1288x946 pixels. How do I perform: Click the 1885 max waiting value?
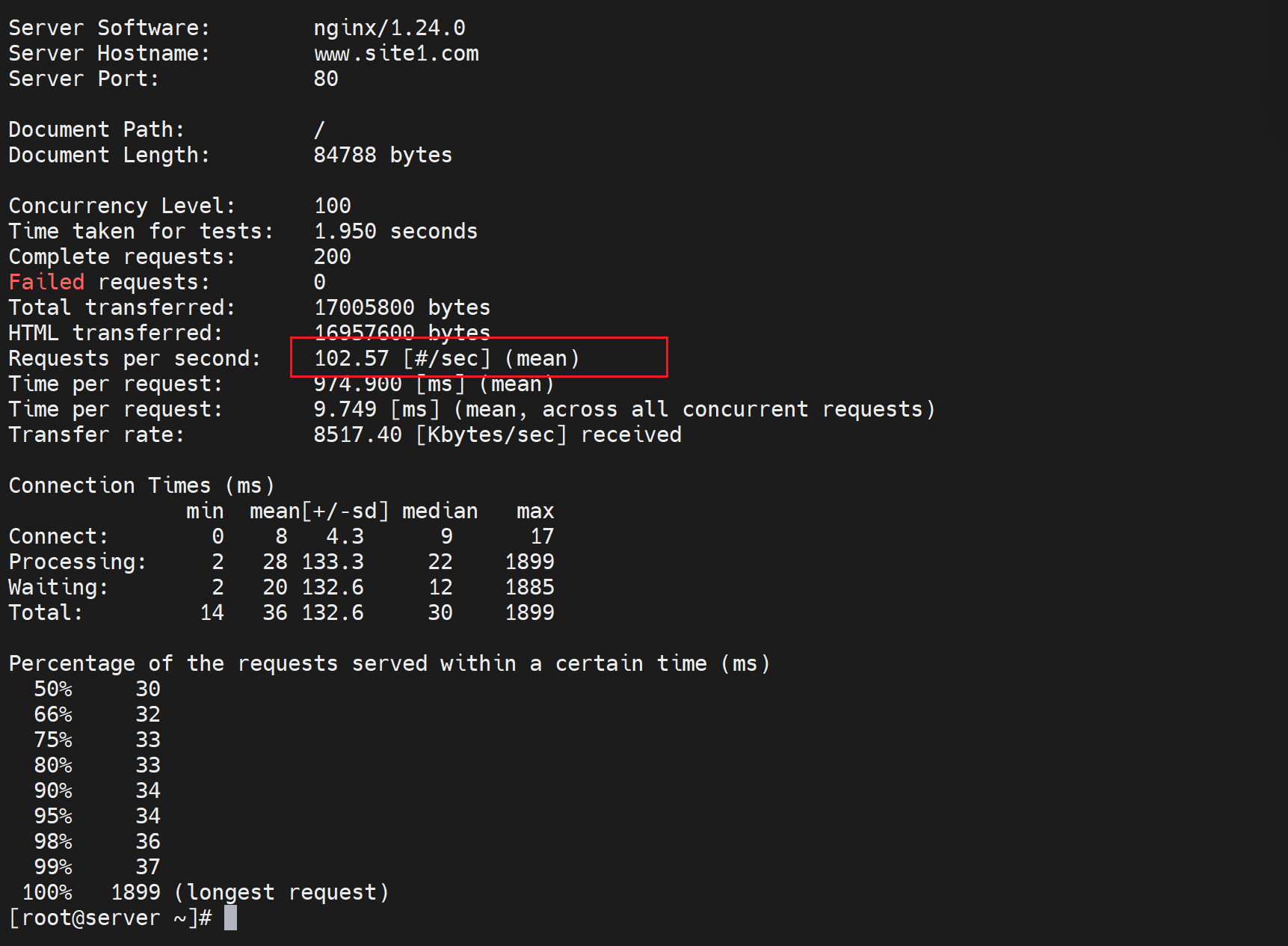[x=529, y=588]
